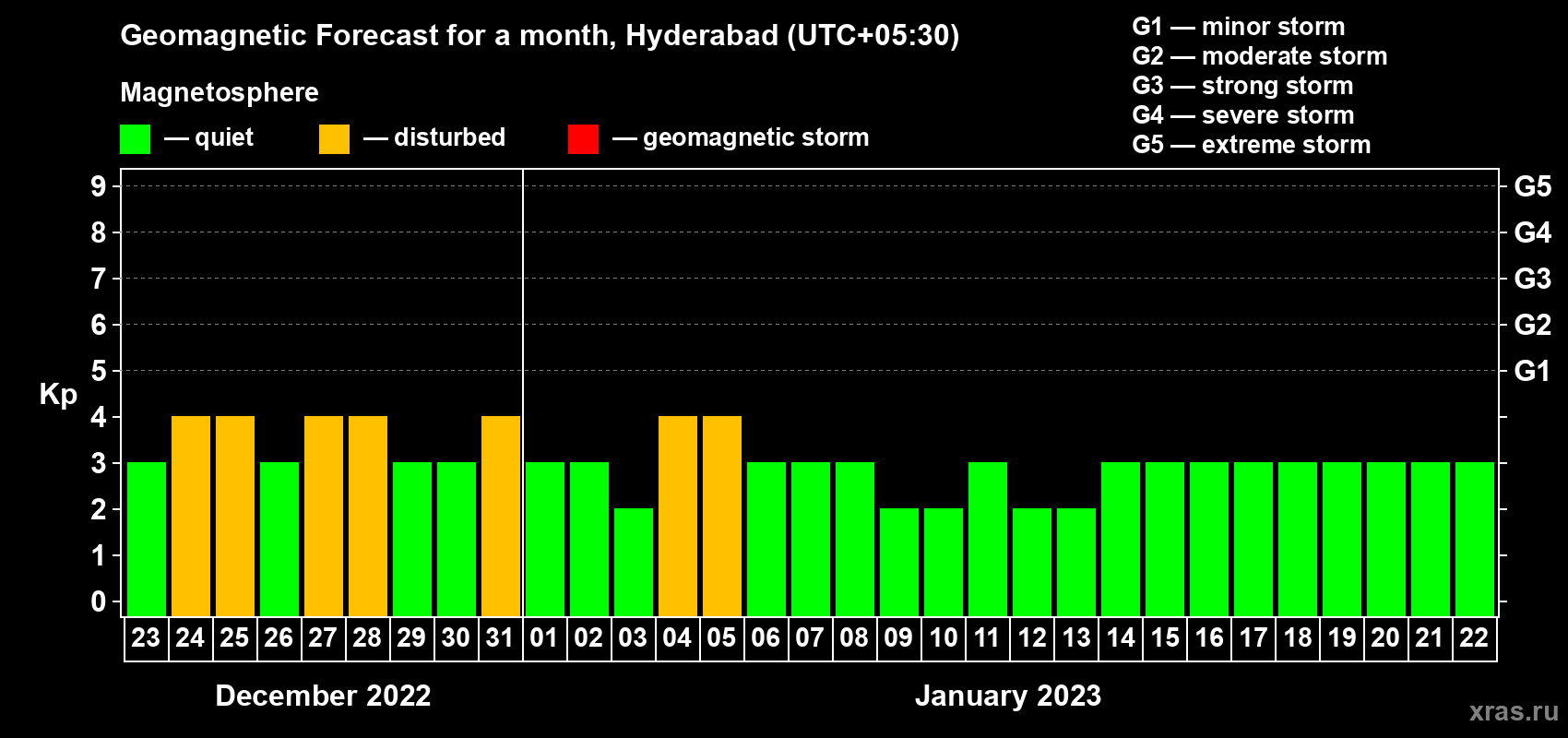The height and width of the screenshot is (738, 1568).
Task: Click the December 31 orange bar
Action: (501, 516)
